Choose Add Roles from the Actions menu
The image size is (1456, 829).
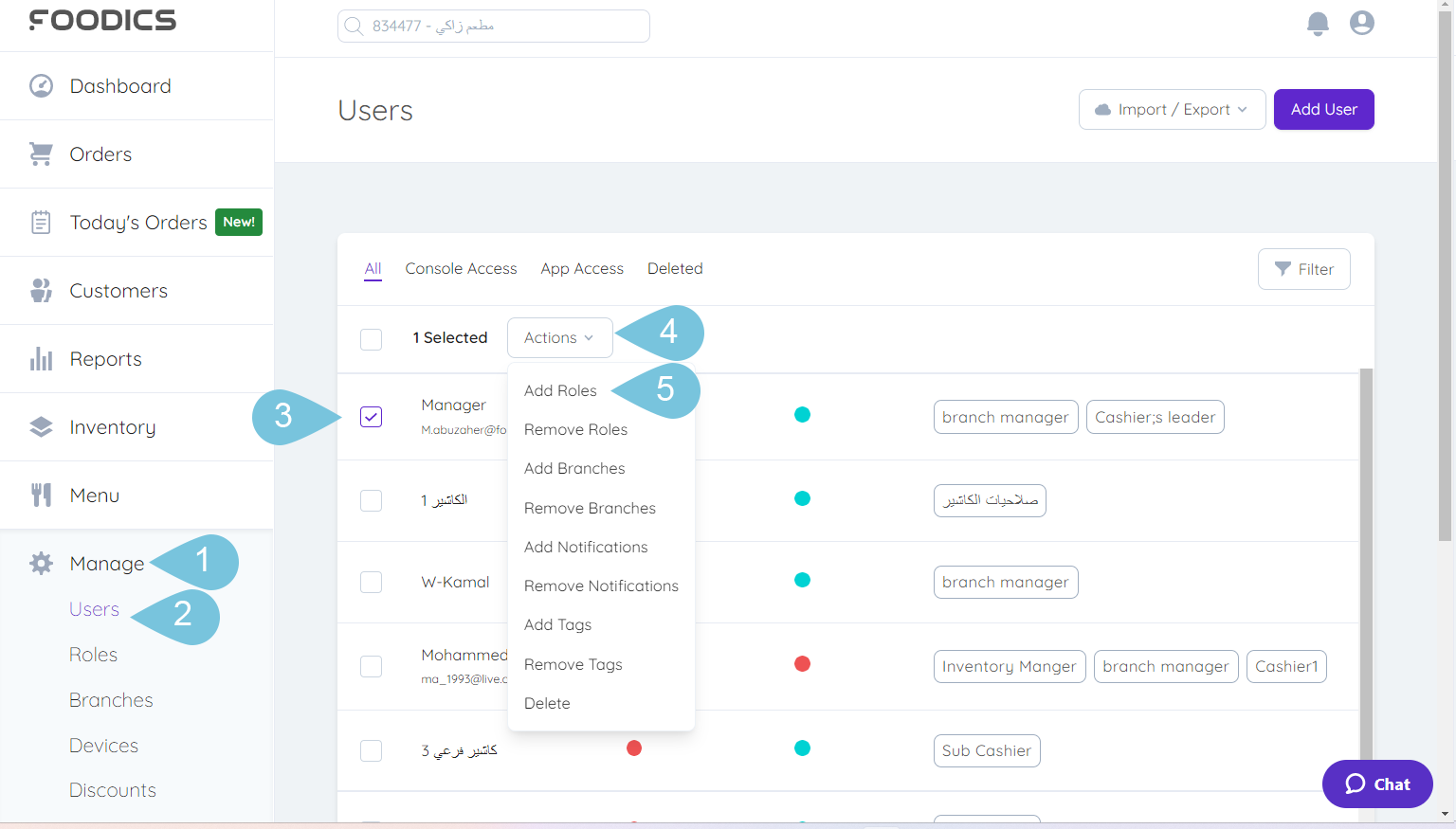tap(560, 390)
